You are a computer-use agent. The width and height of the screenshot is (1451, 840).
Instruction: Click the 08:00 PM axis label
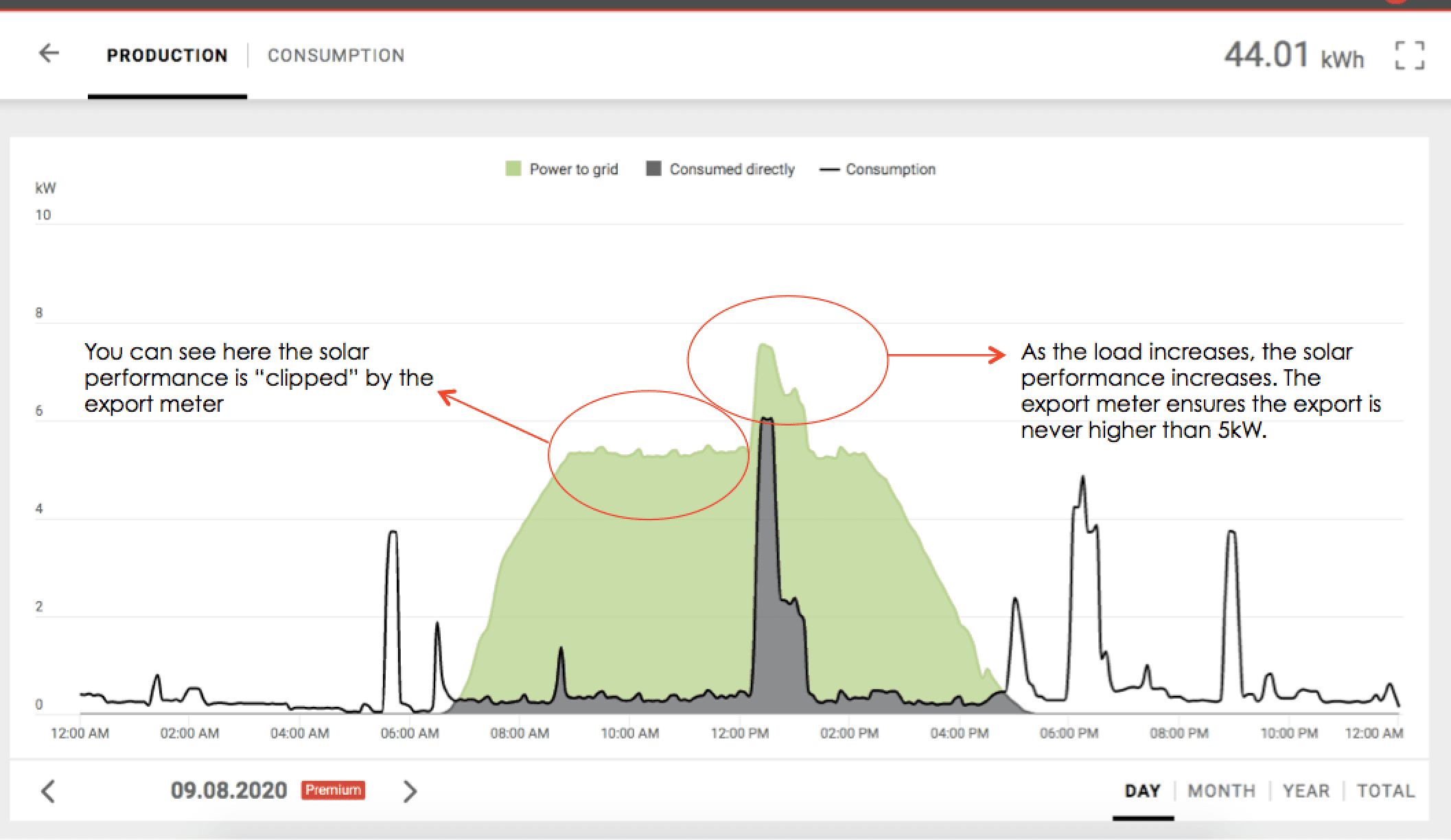tap(1179, 734)
